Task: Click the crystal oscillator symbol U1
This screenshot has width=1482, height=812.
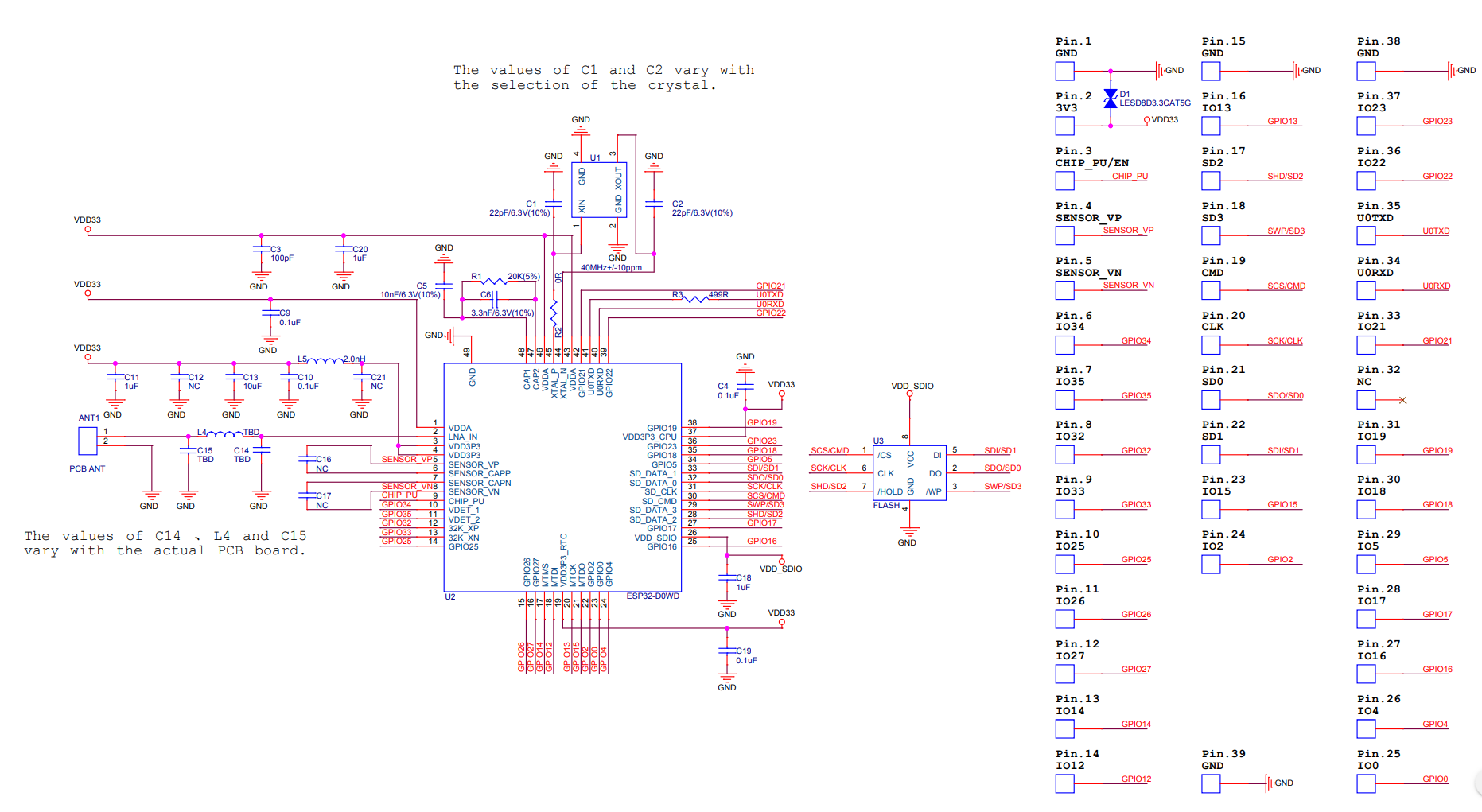Action: pos(598,188)
